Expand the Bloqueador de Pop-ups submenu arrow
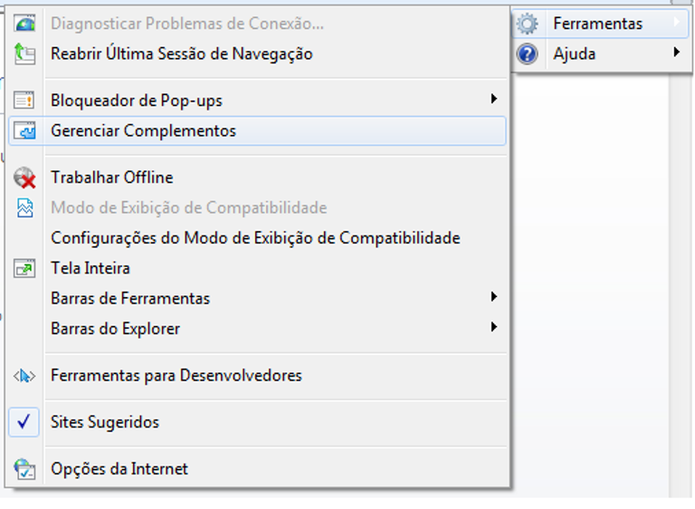This screenshot has height=509, width=695. [x=494, y=99]
